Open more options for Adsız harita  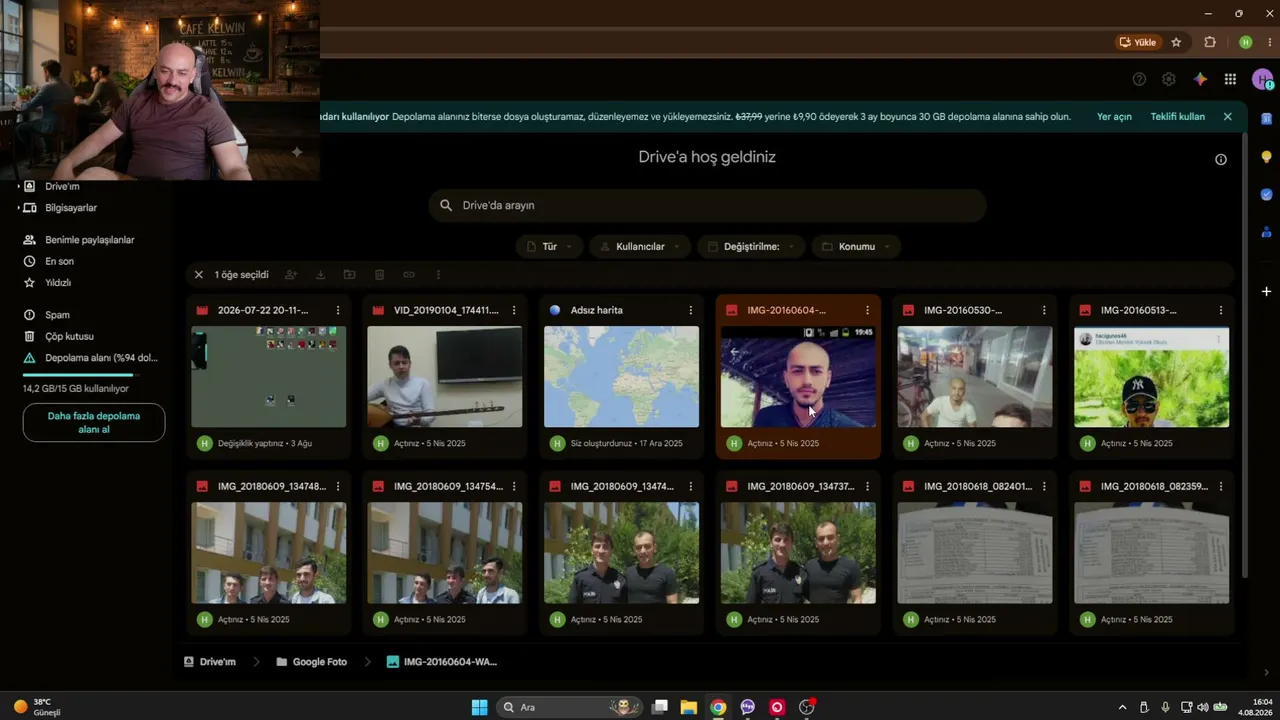pyautogui.click(x=690, y=310)
